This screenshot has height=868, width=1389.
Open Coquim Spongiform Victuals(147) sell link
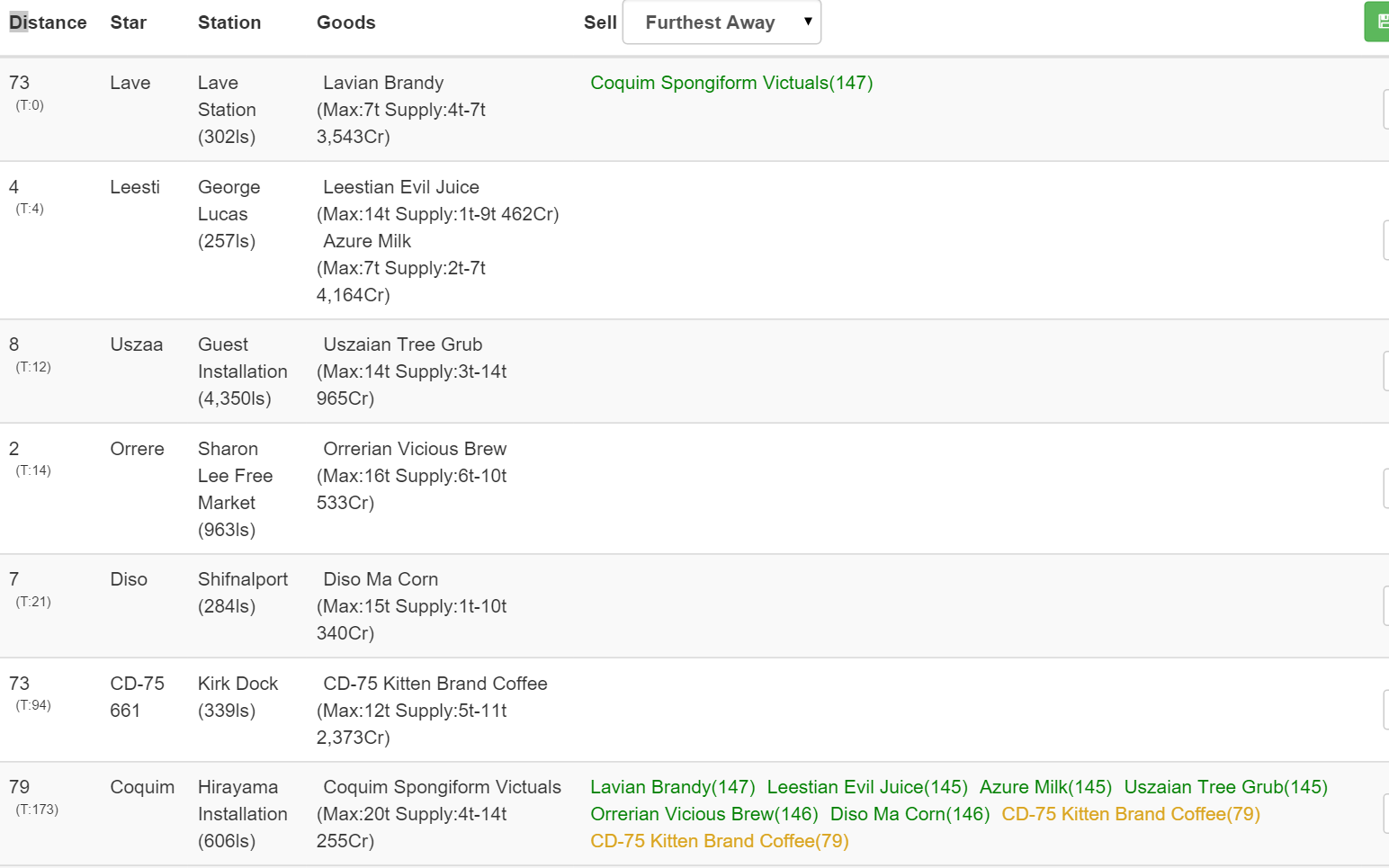pyautogui.click(x=731, y=83)
